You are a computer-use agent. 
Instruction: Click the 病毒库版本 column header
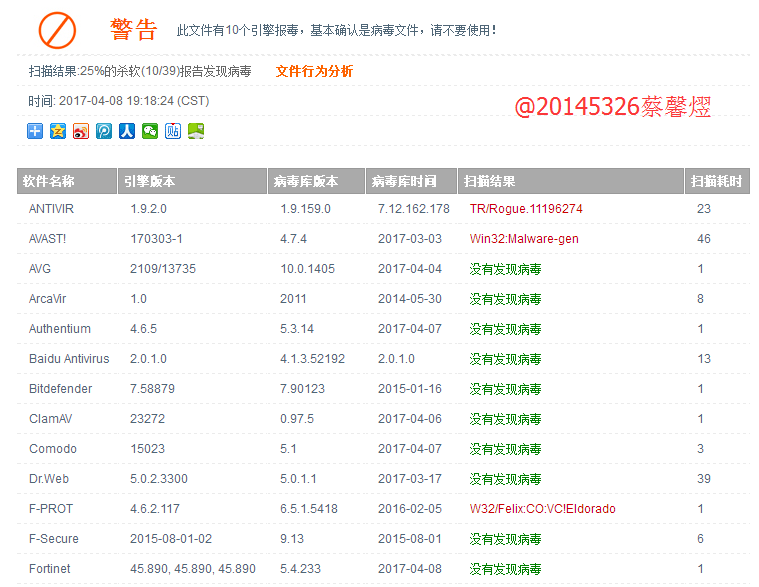[306, 181]
